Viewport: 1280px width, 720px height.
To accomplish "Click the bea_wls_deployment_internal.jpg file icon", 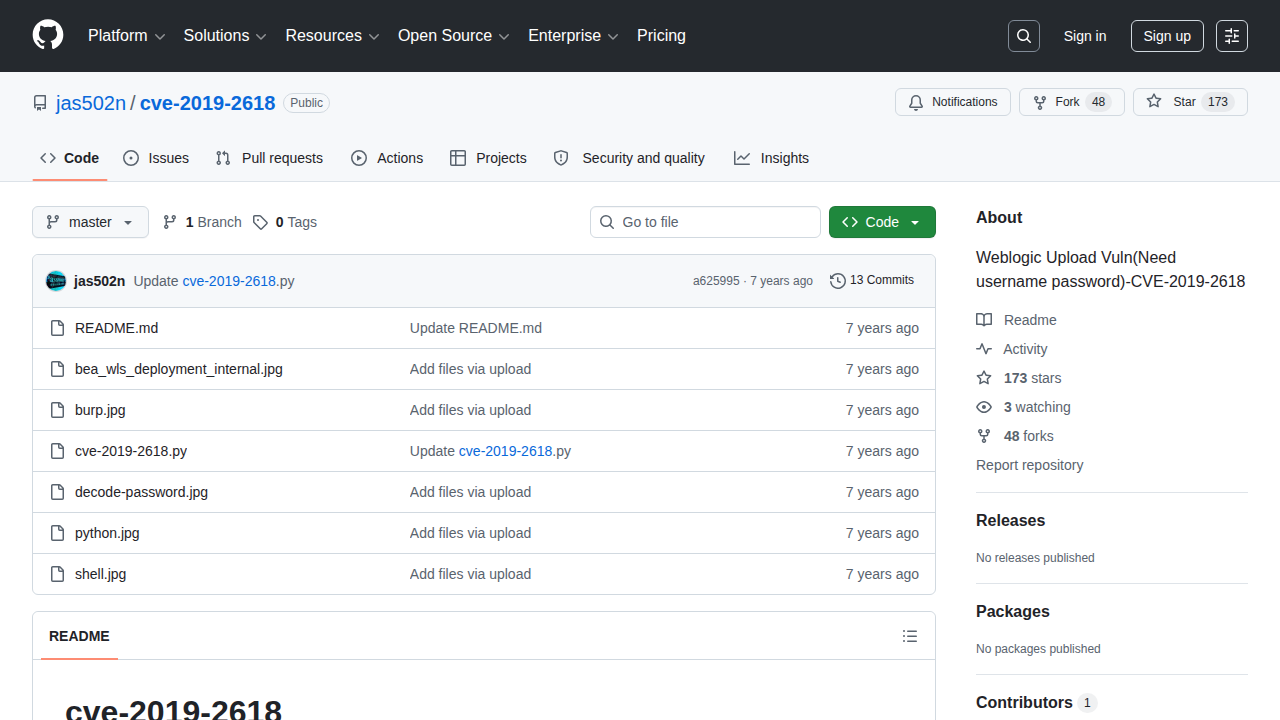I will pos(57,369).
